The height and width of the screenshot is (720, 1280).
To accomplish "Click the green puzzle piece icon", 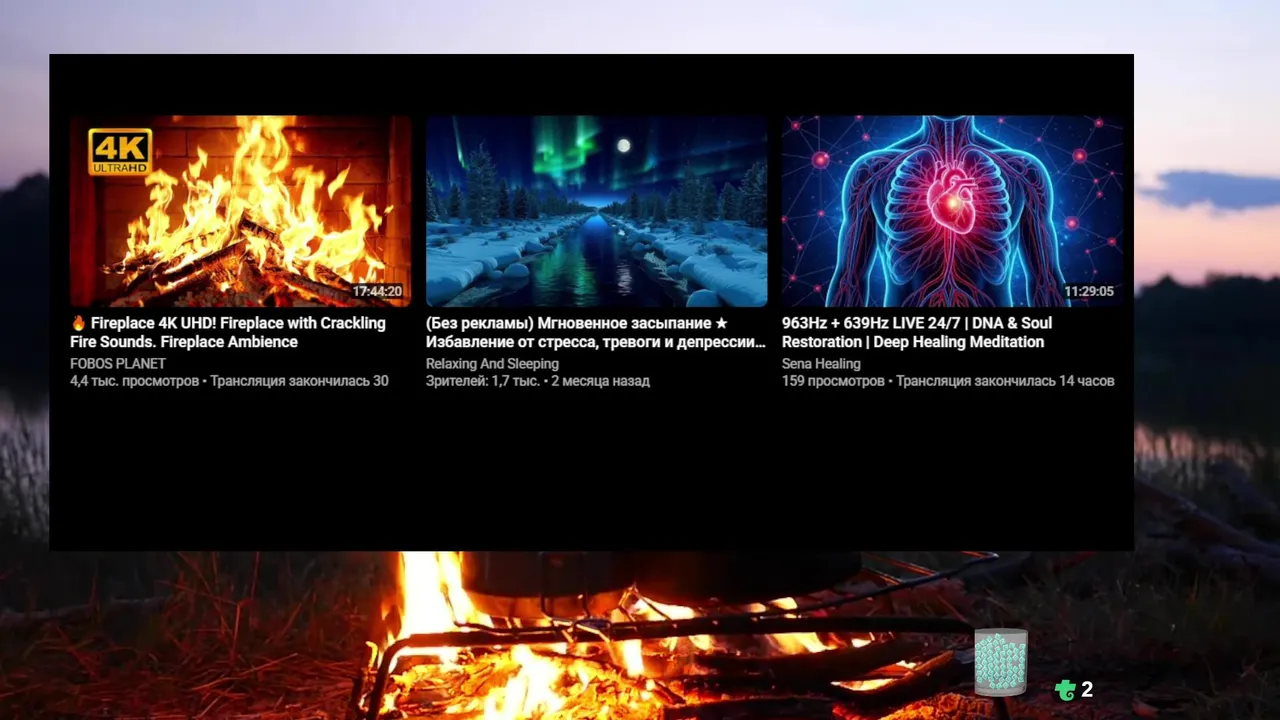I will (x=1066, y=689).
